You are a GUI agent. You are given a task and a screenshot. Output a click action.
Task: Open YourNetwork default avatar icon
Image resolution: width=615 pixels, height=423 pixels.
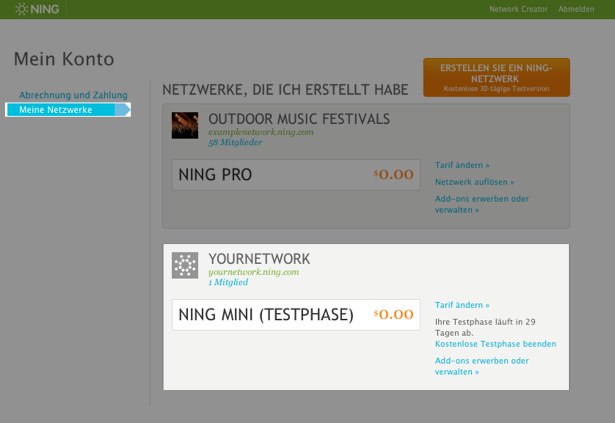coord(185,265)
